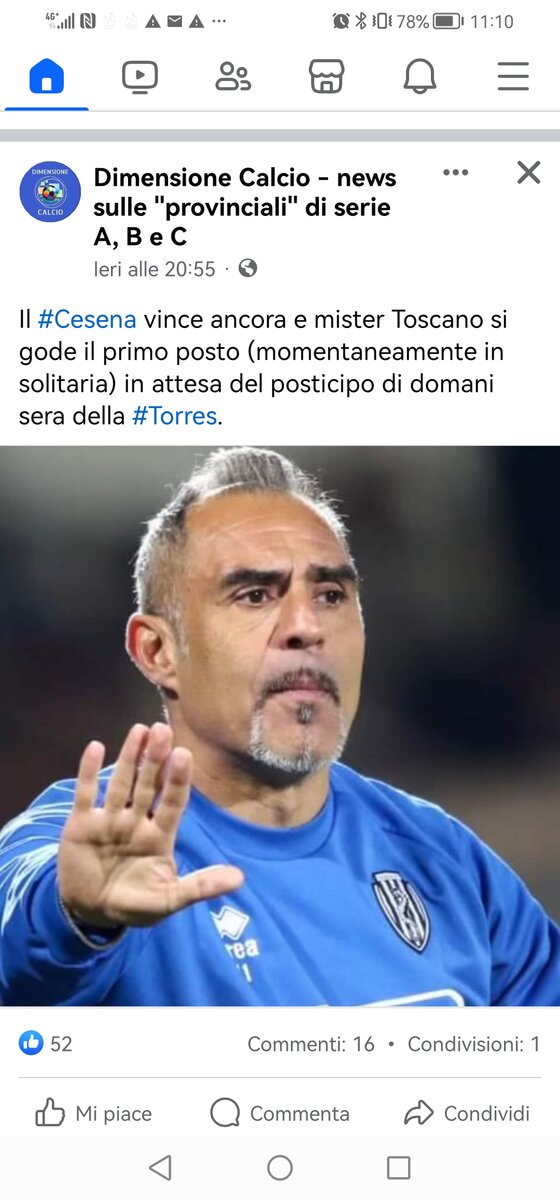Open the Dimensione Calcio page name
This screenshot has width=560, height=1200.
coord(245,207)
